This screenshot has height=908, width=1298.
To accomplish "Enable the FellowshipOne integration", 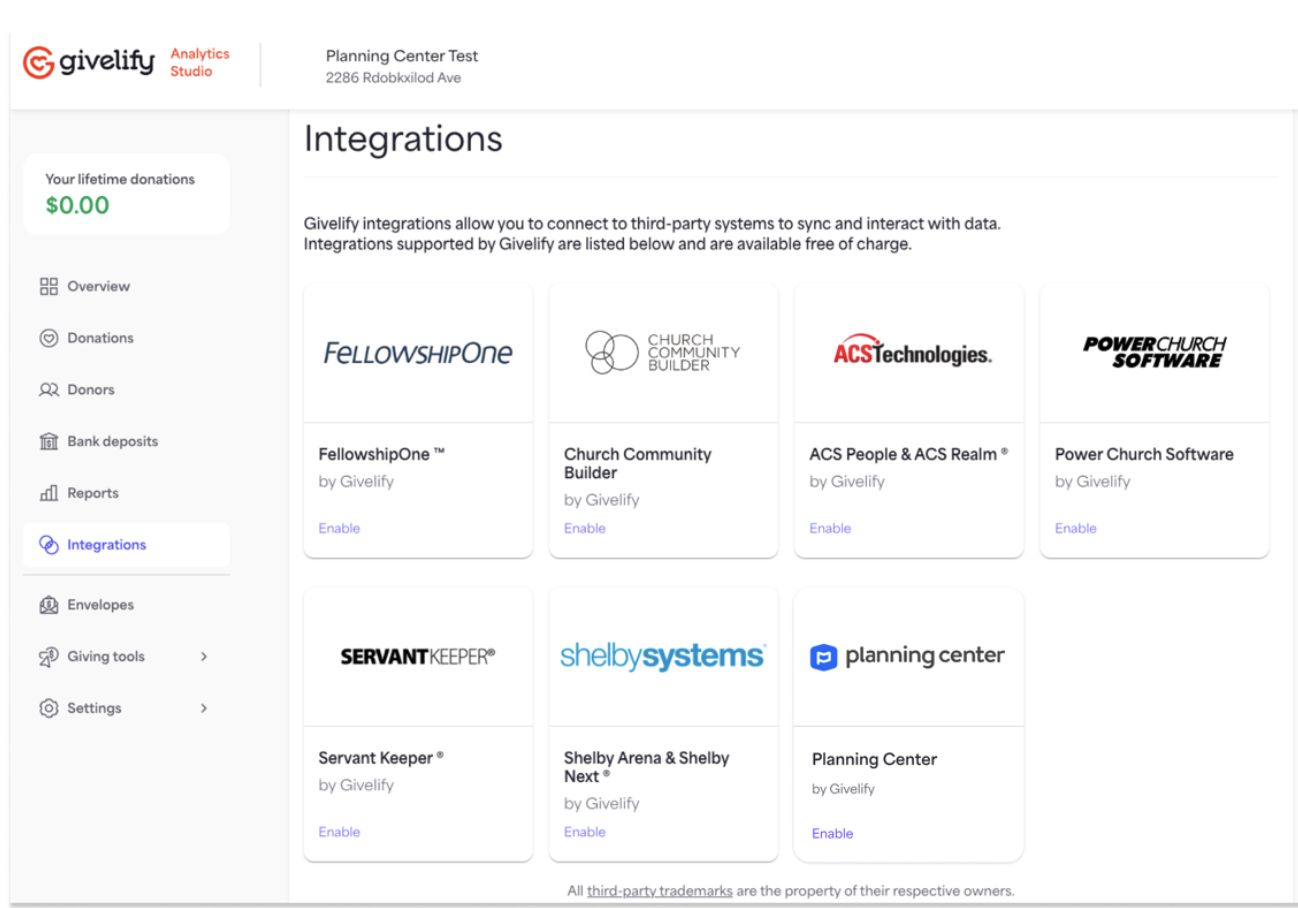I will coord(339,528).
